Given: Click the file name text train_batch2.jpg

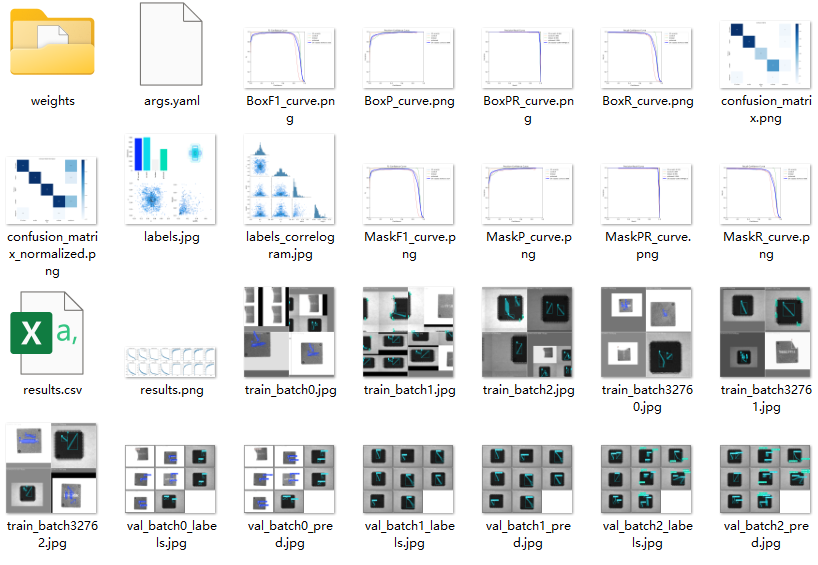Looking at the screenshot, I should [x=528, y=390].
